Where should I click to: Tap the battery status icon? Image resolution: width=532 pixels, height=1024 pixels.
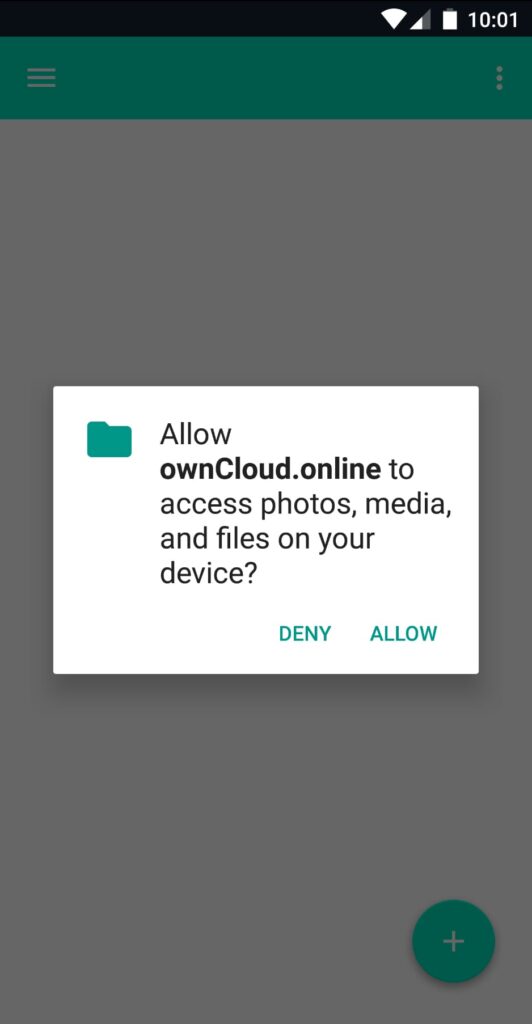(x=450, y=20)
